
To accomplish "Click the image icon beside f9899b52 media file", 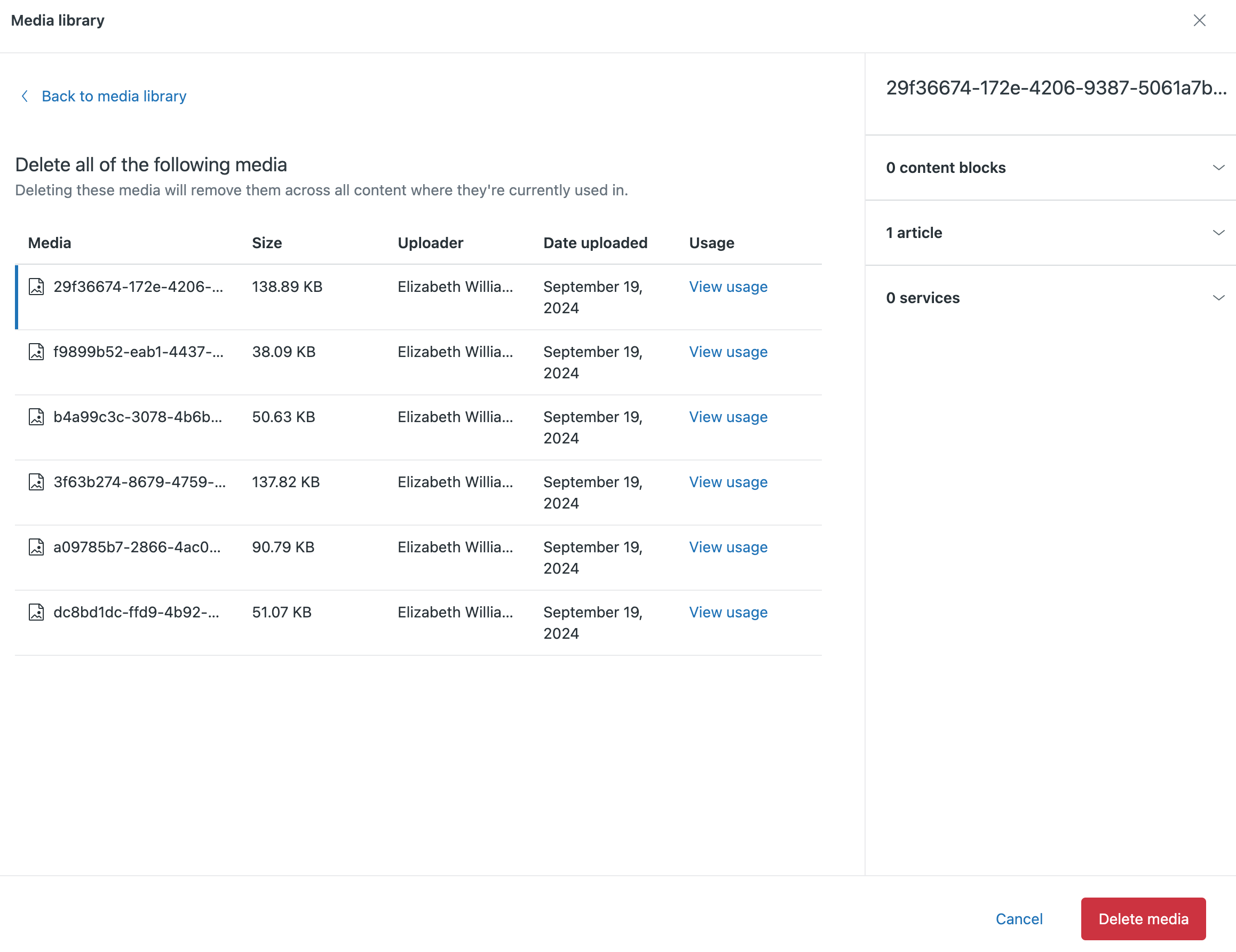I will click(36, 352).
